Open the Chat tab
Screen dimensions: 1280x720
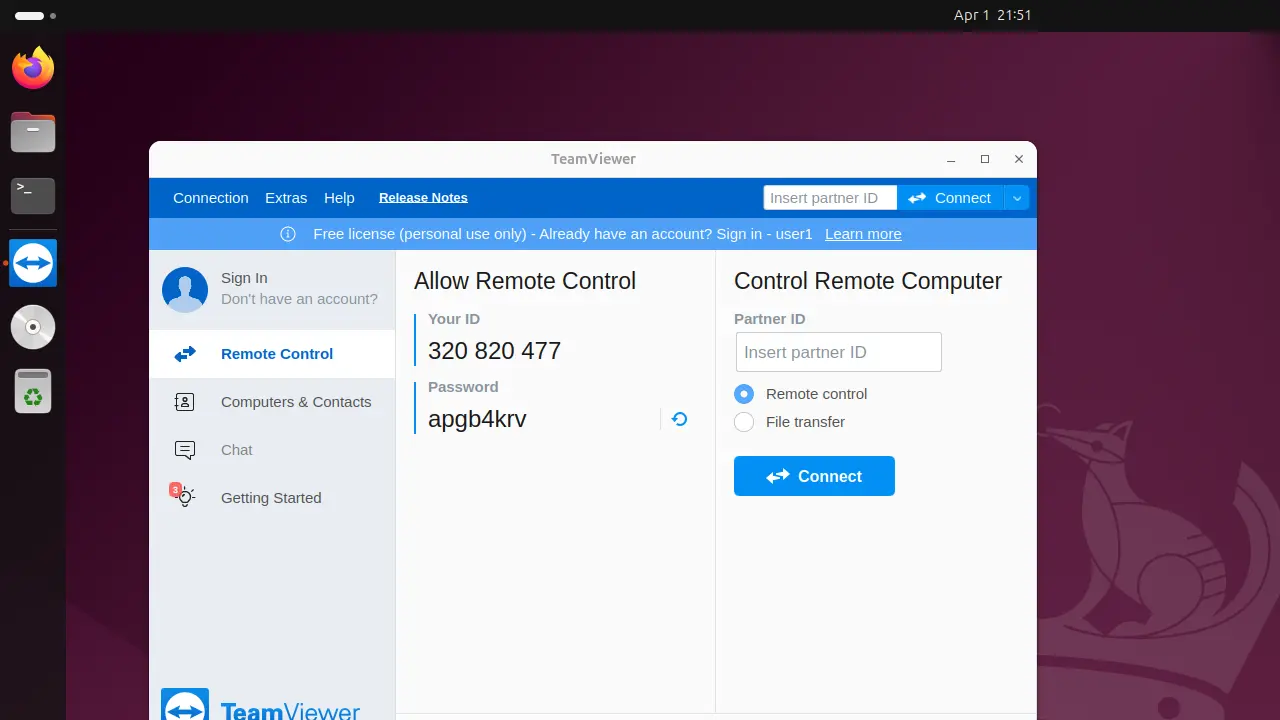272,450
